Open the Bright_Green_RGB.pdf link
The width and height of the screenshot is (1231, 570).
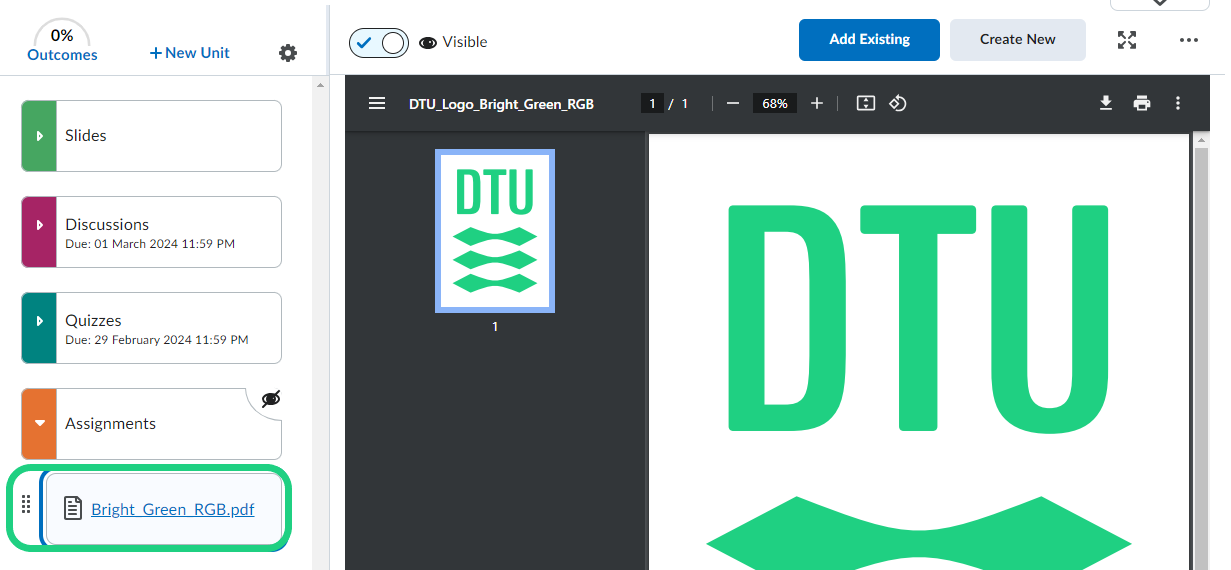(172, 509)
